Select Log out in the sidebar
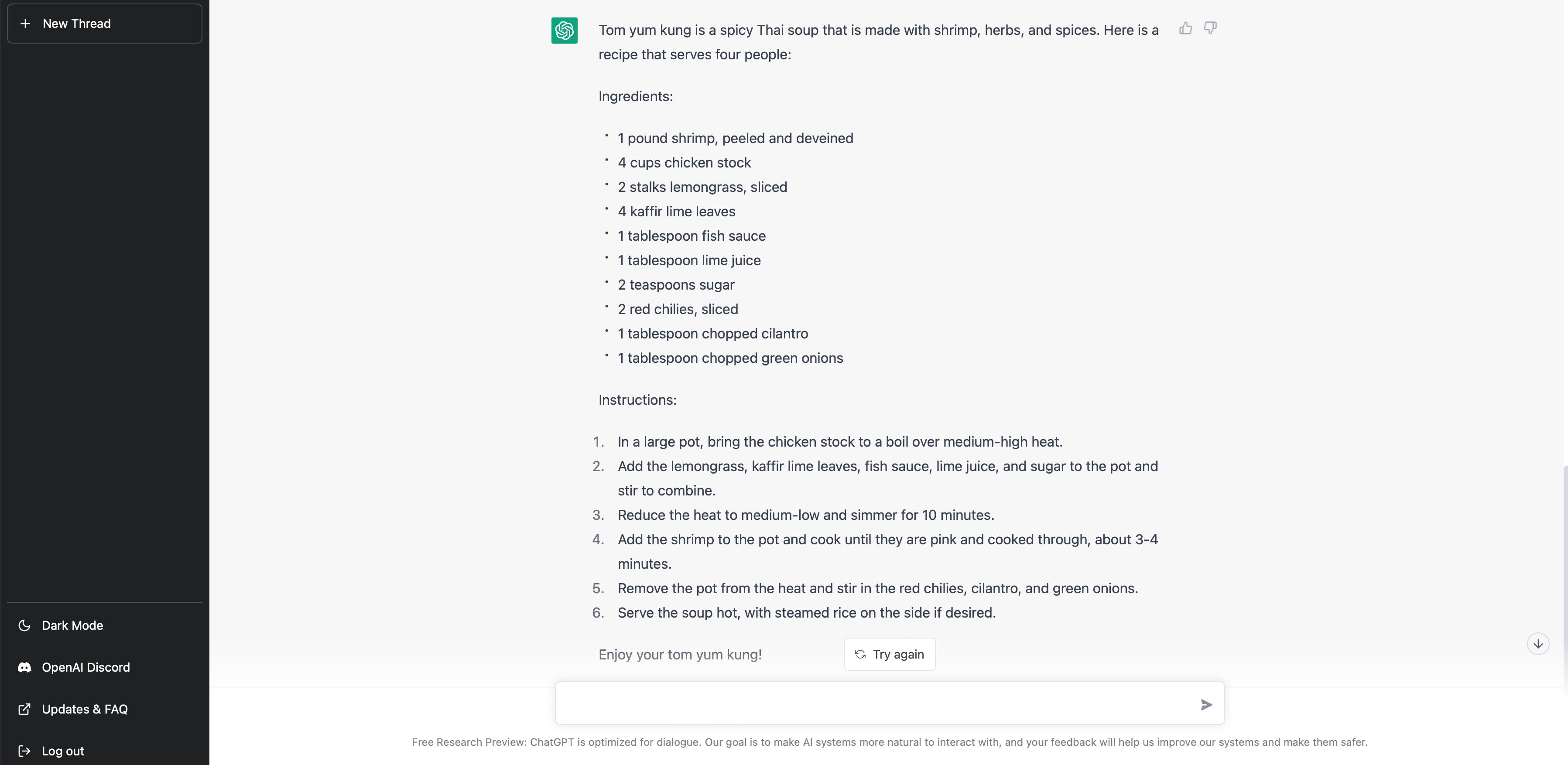 tap(63, 751)
